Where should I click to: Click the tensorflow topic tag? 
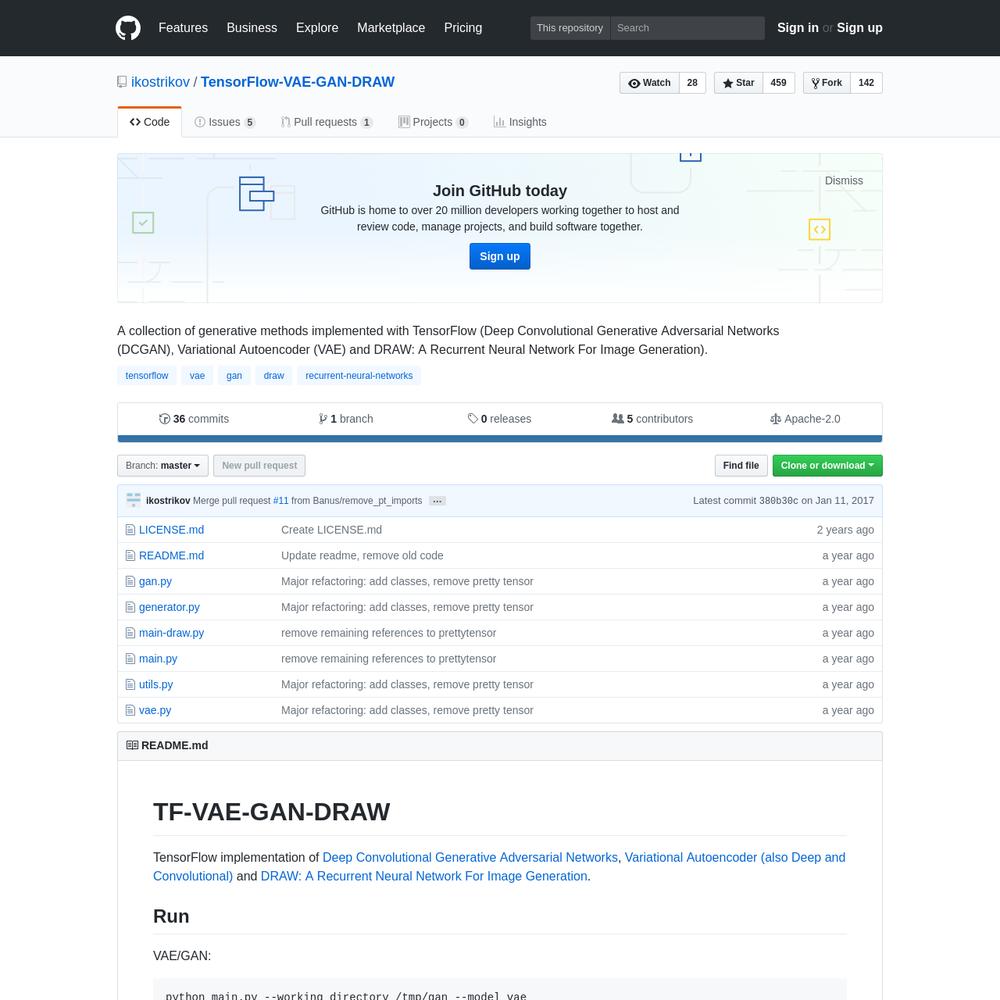(147, 376)
